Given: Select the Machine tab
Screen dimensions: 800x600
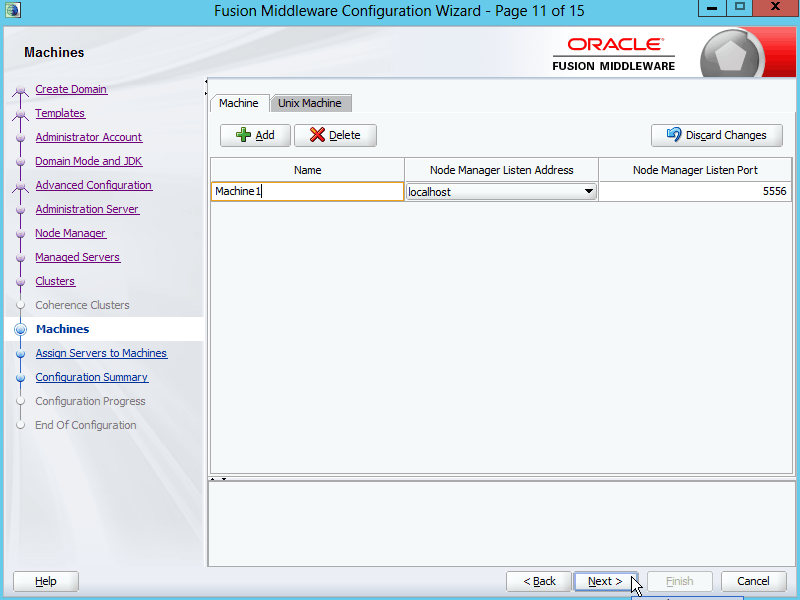Looking at the screenshot, I should 239,103.
